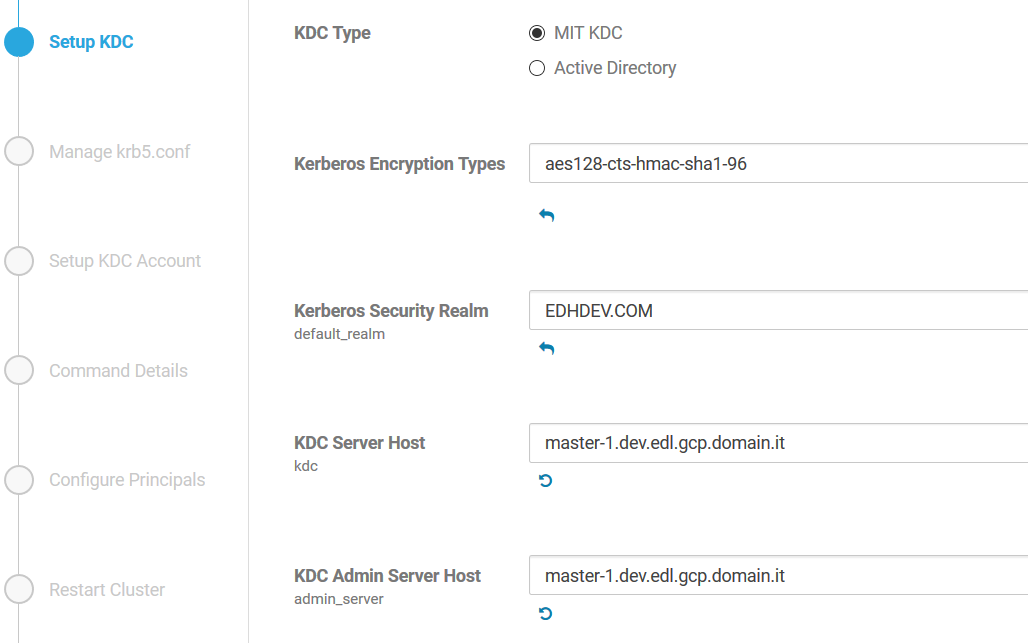Reset KDC Admin Server Host value icon
This screenshot has width=1028, height=643.
tap(545, 614)
